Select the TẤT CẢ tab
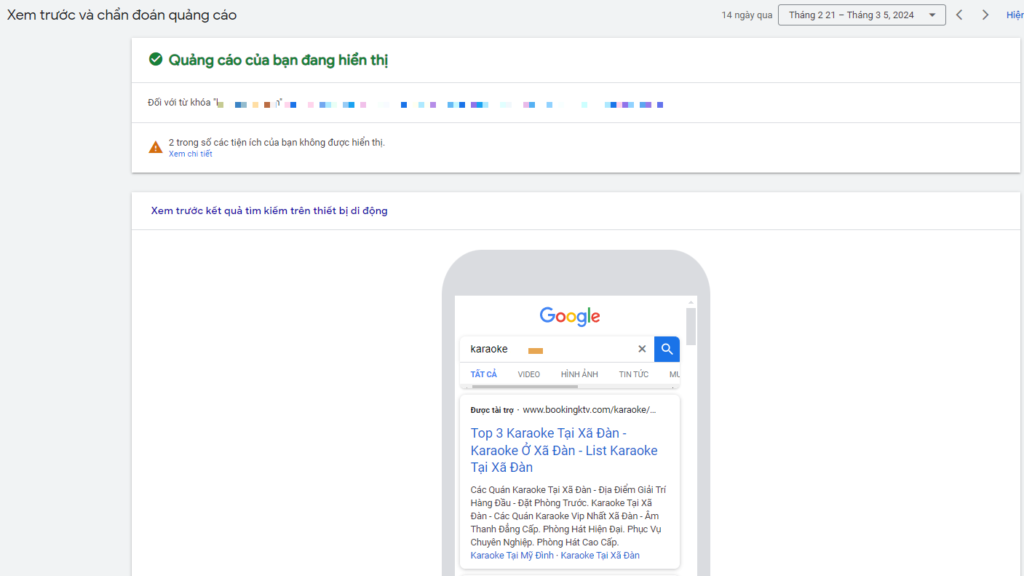 tap(484, 374)
